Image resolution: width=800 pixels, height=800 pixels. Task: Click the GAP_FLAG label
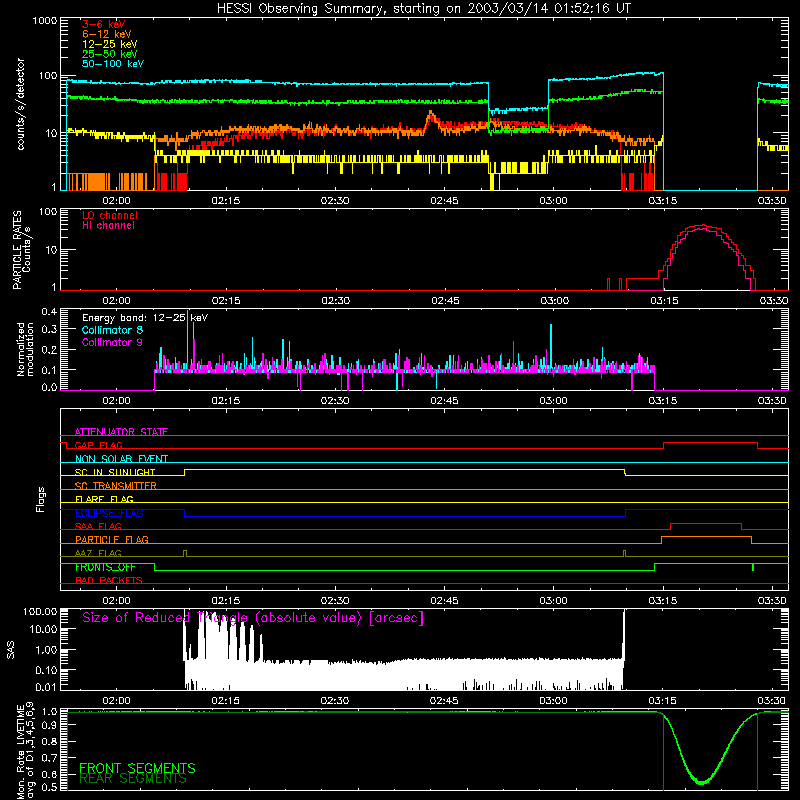pyautogui.click(x=98, y=445)
